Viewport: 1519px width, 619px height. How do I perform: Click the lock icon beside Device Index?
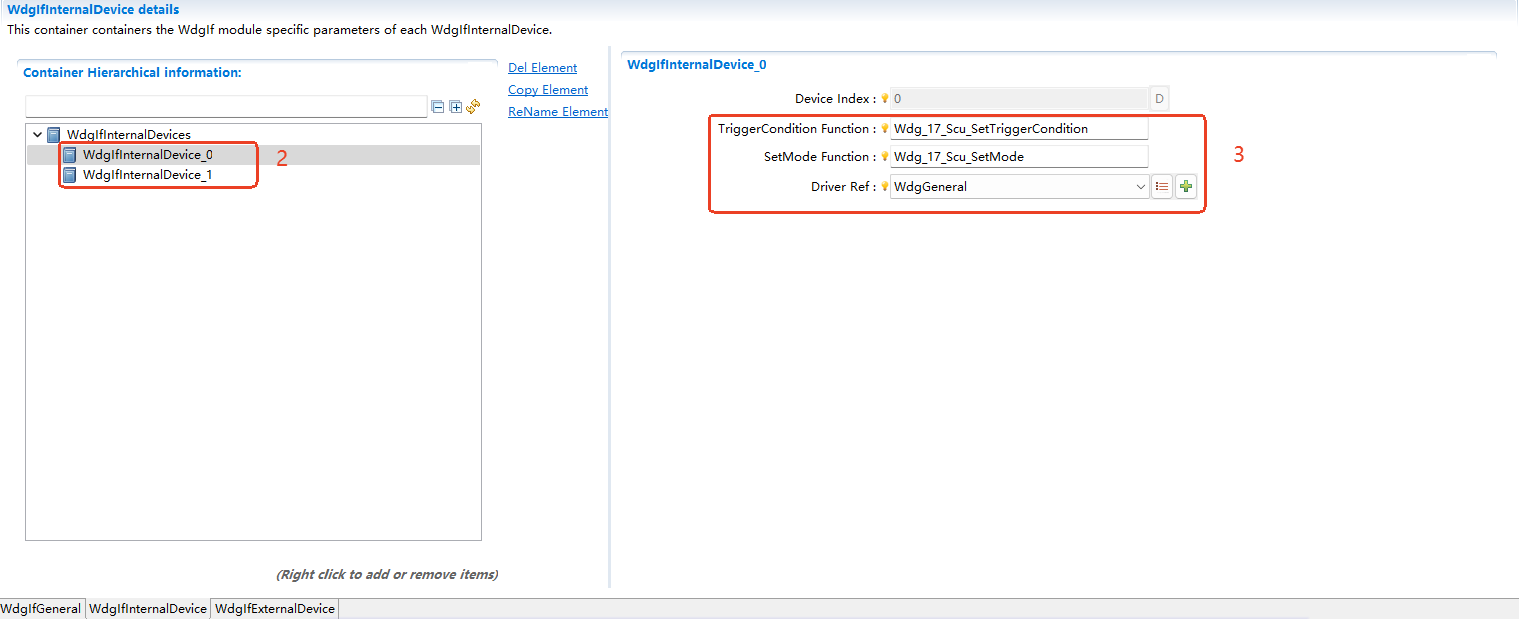click(x=883, y=98)
